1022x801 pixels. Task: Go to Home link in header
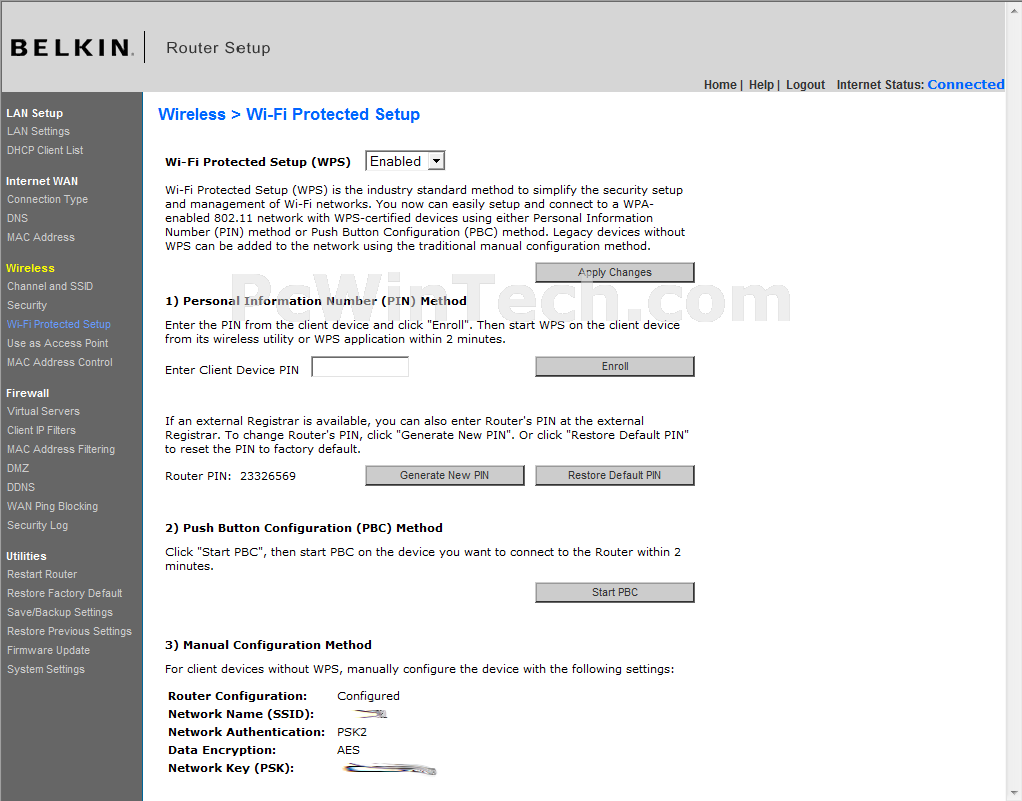[x=720, y=85]
